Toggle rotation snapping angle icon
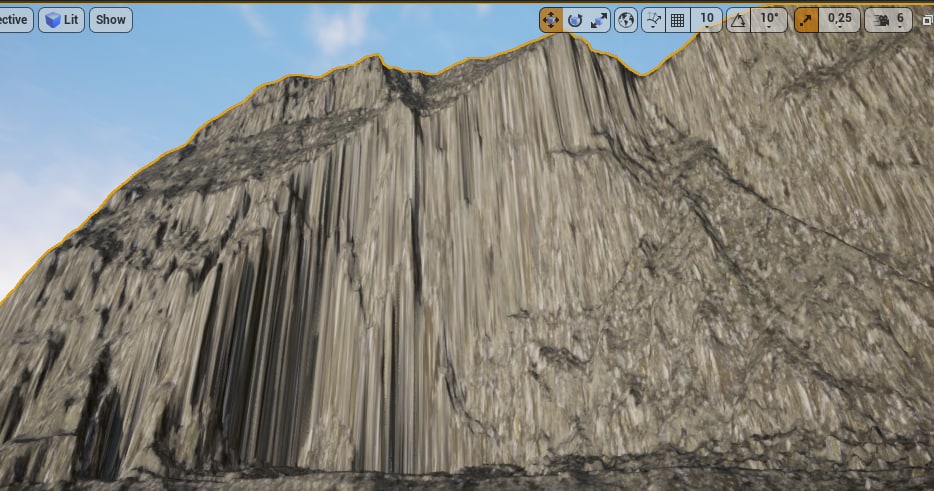The image size is (934, 491). pos(738,20)
